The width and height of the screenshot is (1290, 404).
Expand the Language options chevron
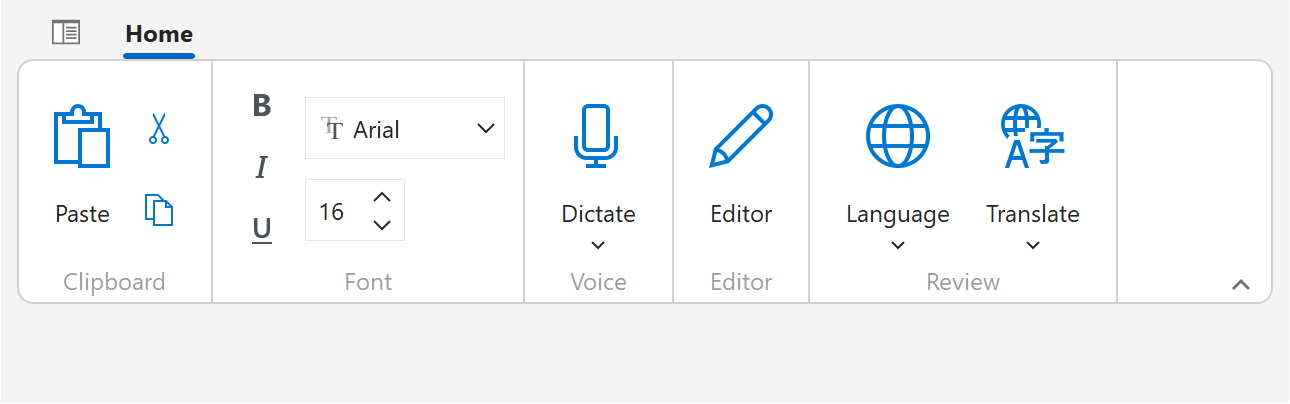pos(897,245)
